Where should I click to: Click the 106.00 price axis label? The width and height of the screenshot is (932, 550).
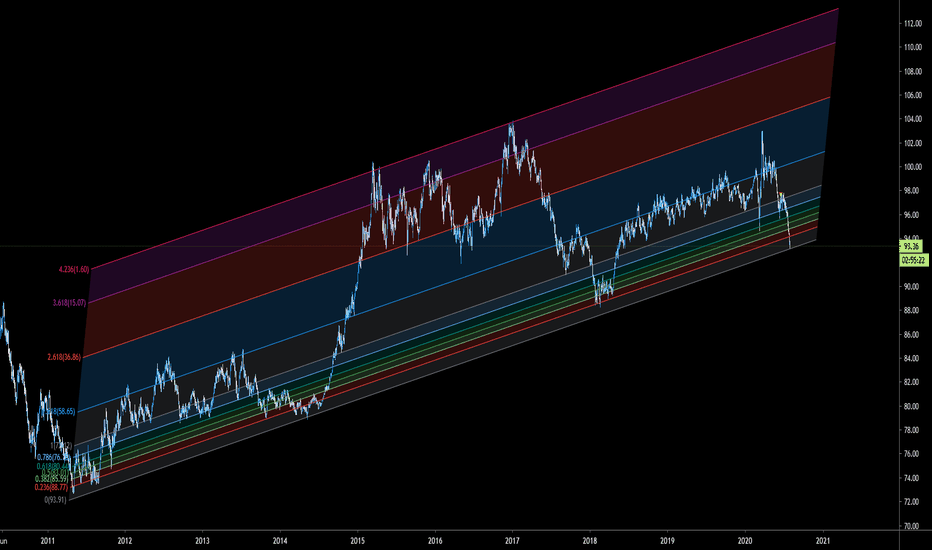tap(913, 95)
